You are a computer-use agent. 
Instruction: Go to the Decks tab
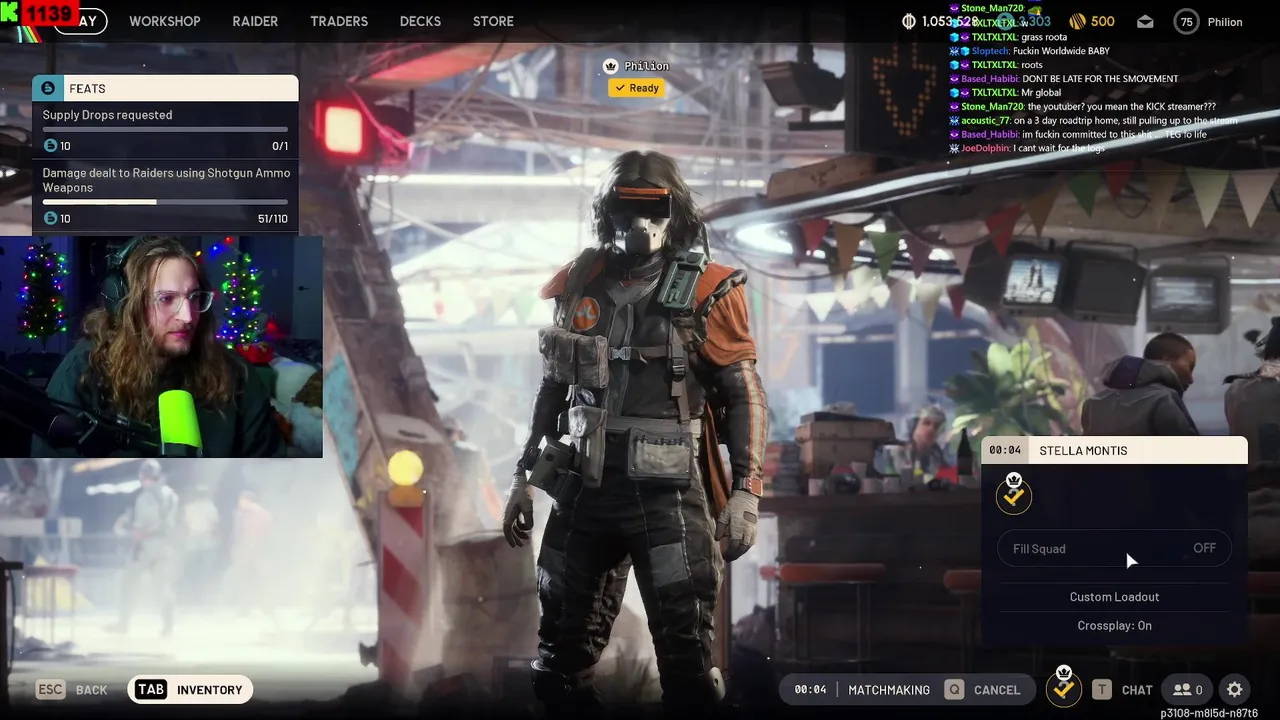click(x=420, y=21)
